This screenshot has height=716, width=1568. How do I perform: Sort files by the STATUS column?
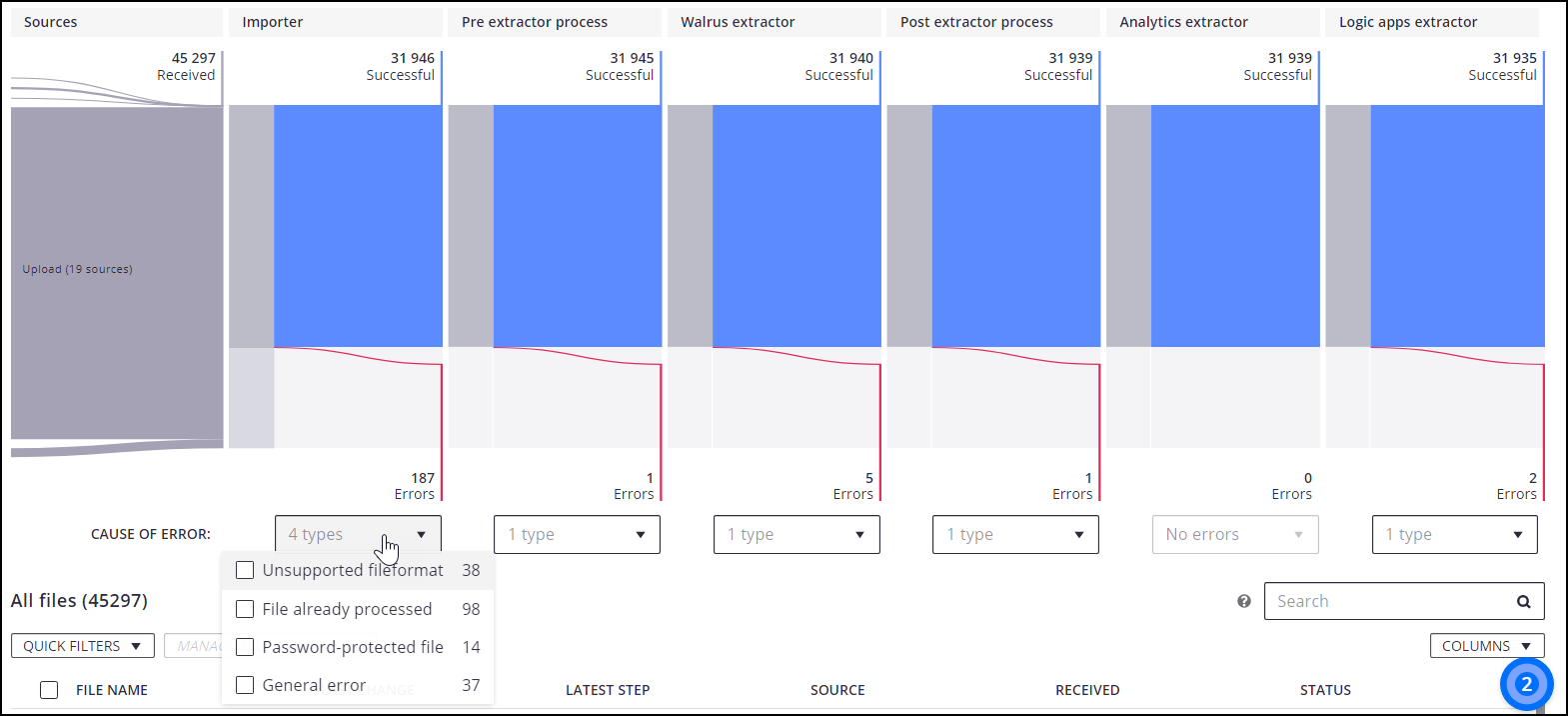pyautogui.click(x=1325, y=689)
